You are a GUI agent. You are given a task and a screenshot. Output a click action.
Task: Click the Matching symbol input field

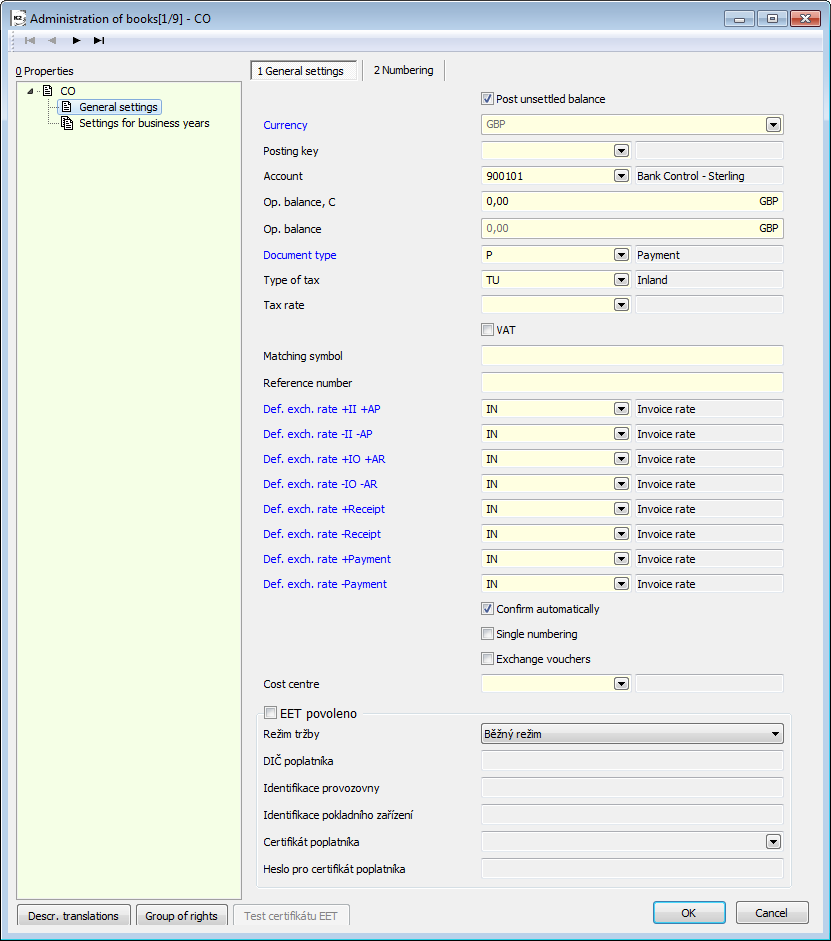point(632,356)
